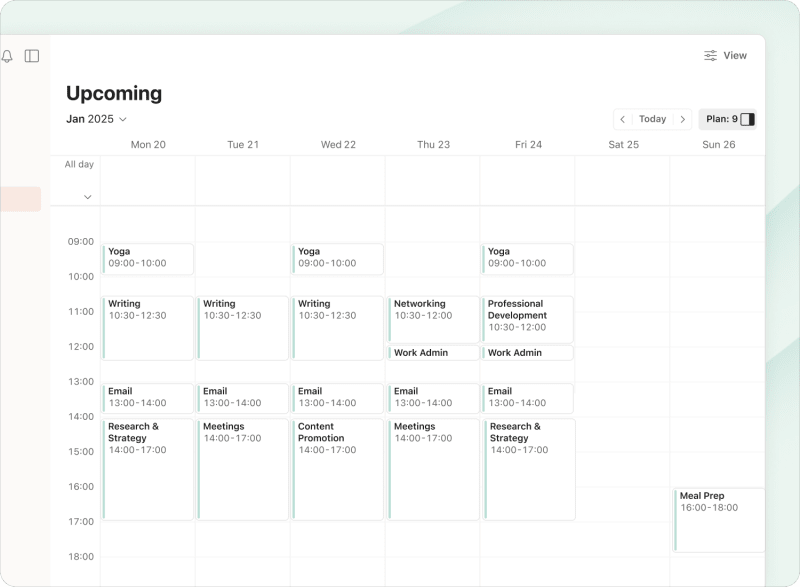The width and height of the screenshot is (800, 587).
Task: Toggle the Plan: 9 panel switch
Action: pos(745,119)
